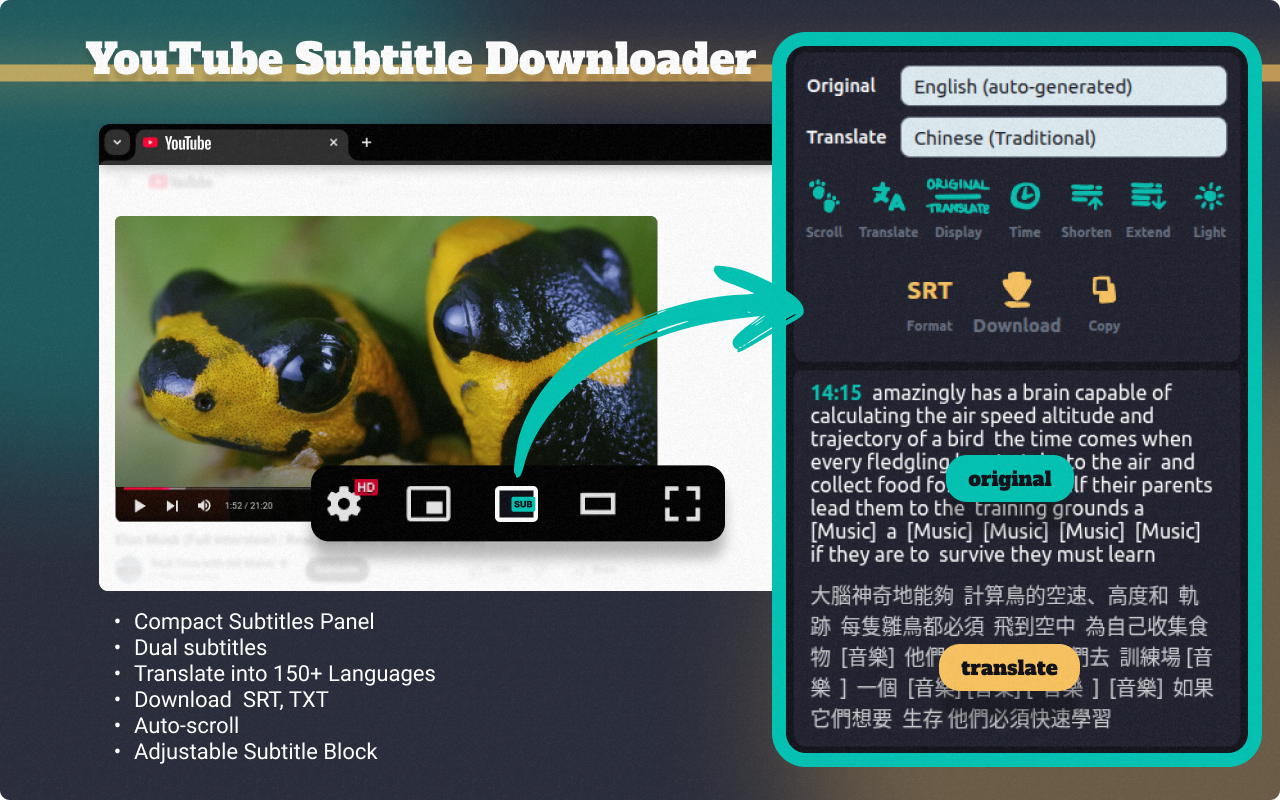
Task: Open the Original language dropdown
Action: pyautogui.click(x=1063, y=86)
